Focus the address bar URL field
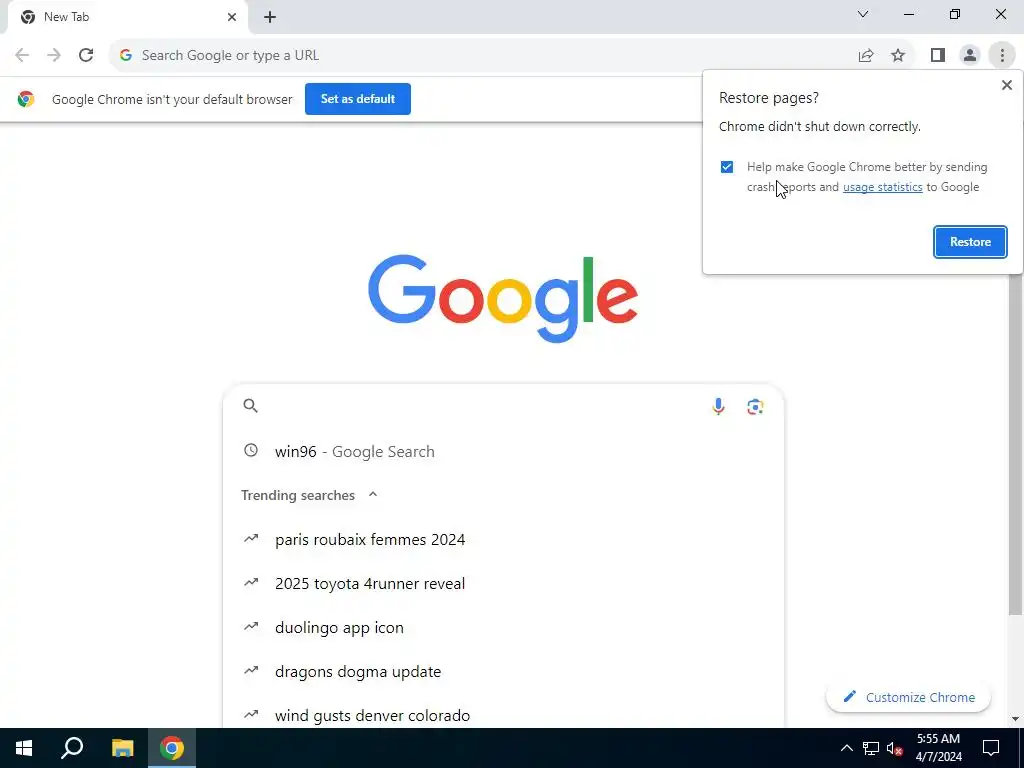This screenshot has width=1024, height=768. pos(483,56)
